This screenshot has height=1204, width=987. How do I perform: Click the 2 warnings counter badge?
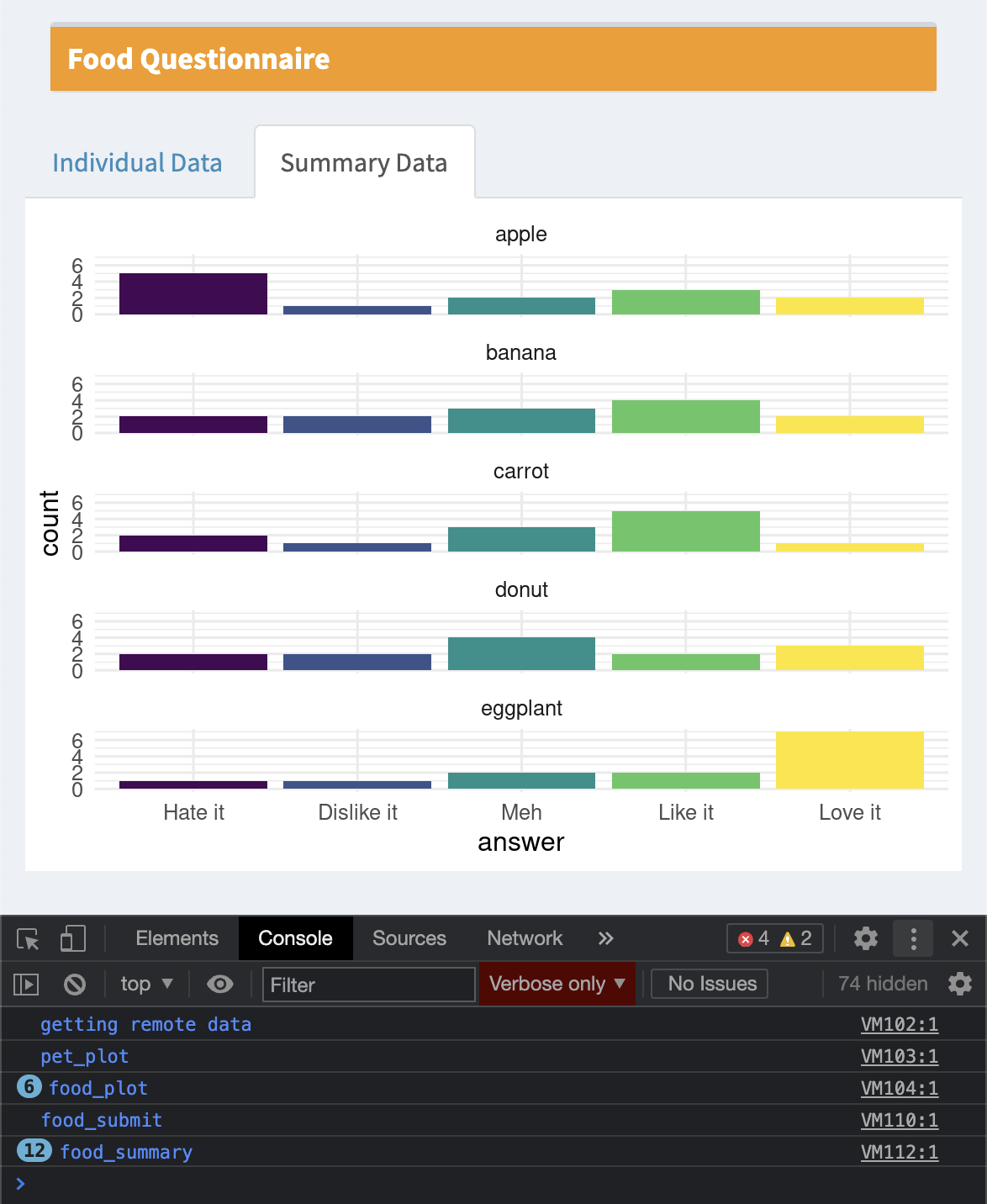point(797,938)
